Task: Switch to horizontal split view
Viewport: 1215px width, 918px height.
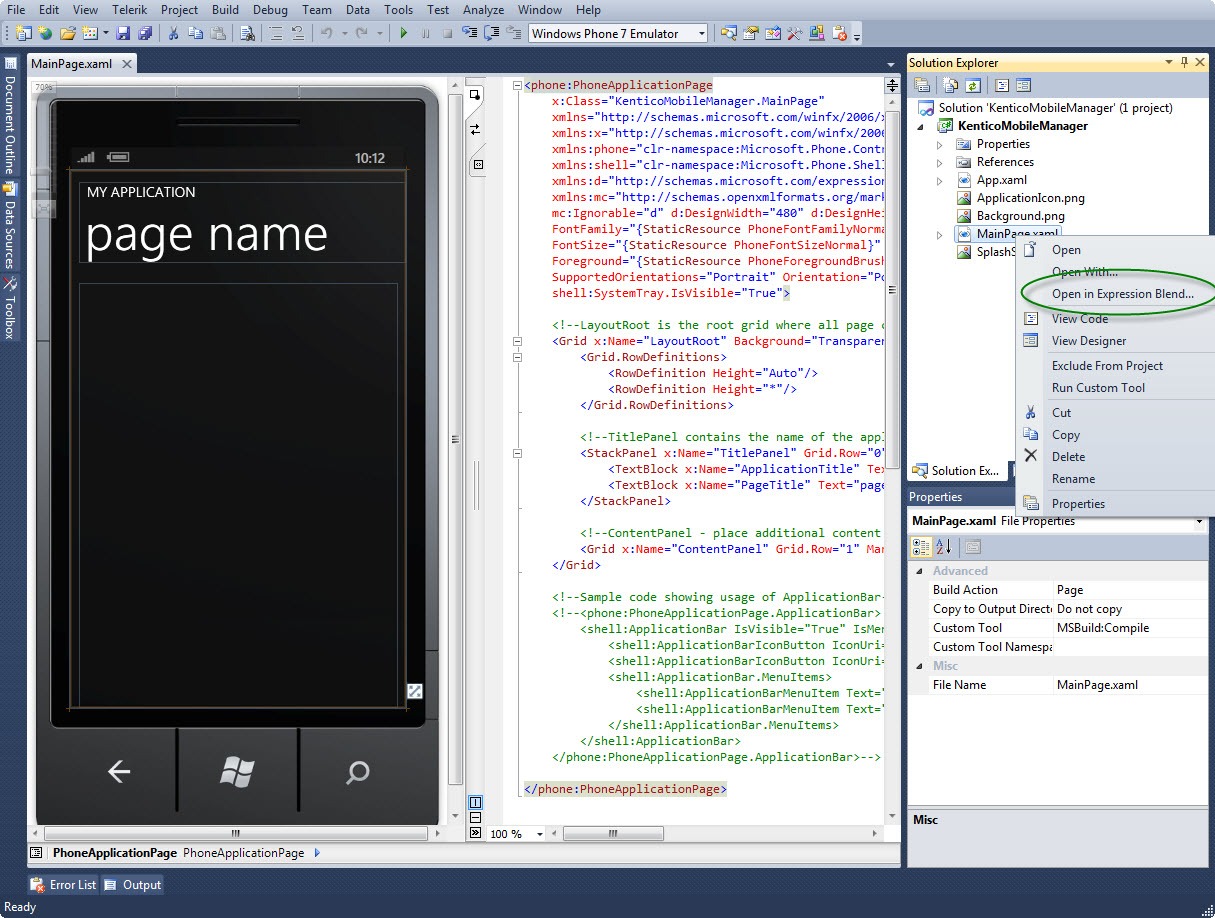Action: (x=475, y=817)
